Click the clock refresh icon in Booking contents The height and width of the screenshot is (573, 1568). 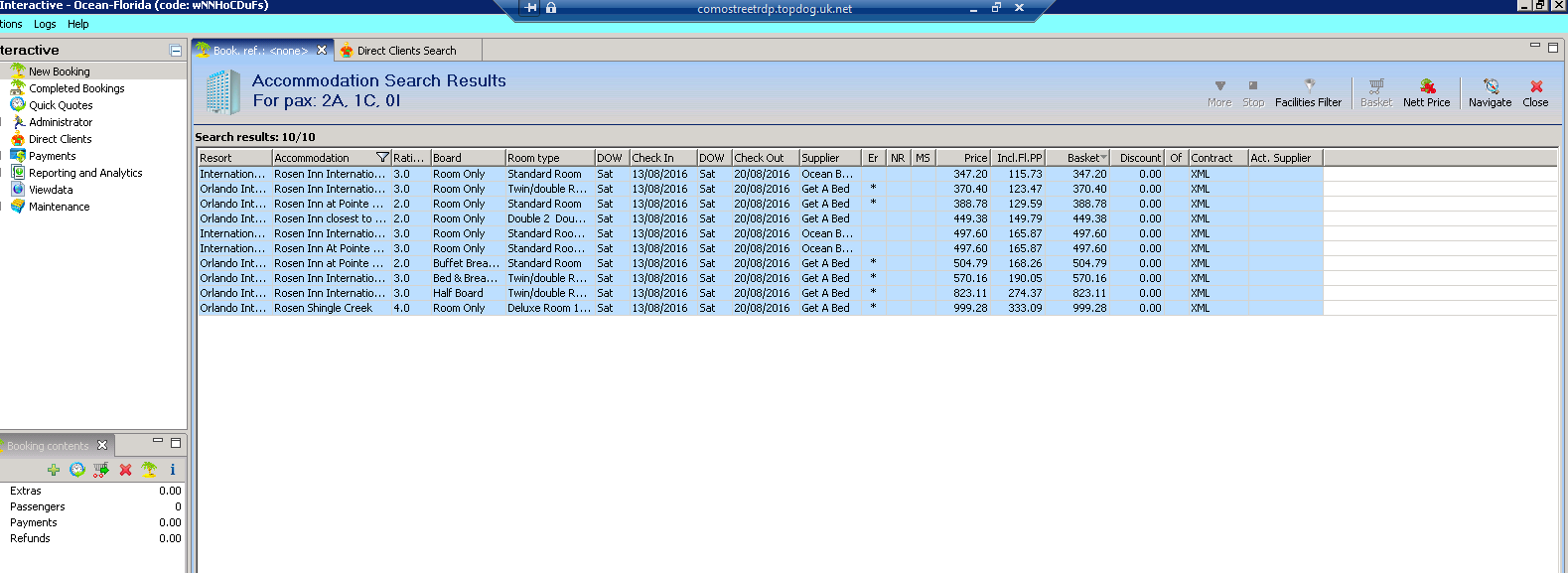tap(77, 470)
